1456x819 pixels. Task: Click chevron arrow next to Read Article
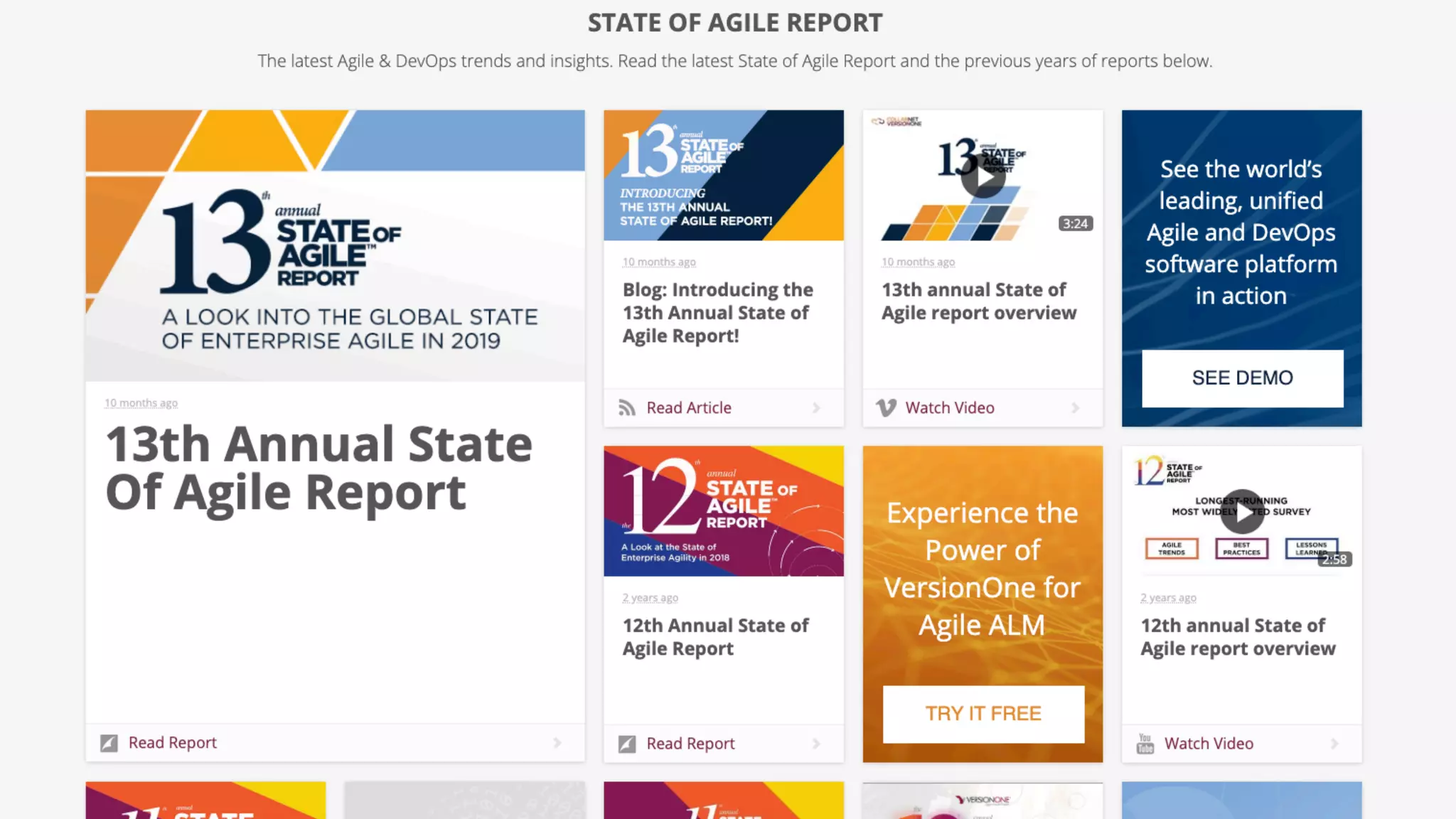816,408
